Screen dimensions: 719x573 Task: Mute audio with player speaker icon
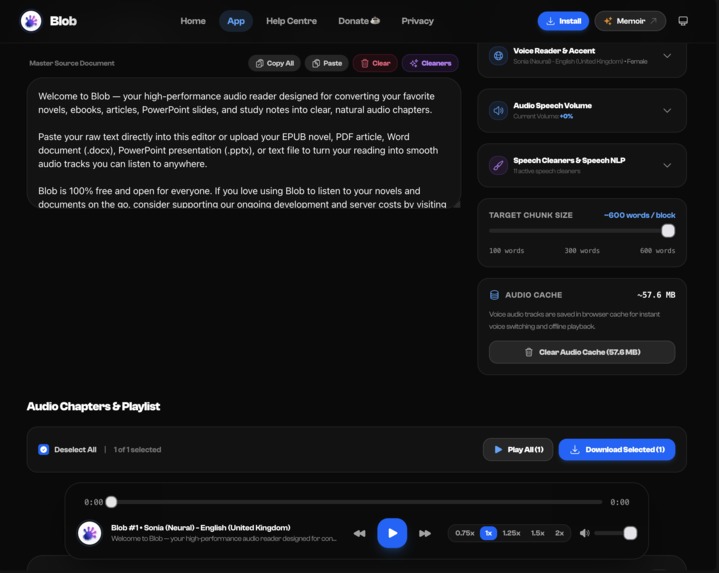(585, 533)
